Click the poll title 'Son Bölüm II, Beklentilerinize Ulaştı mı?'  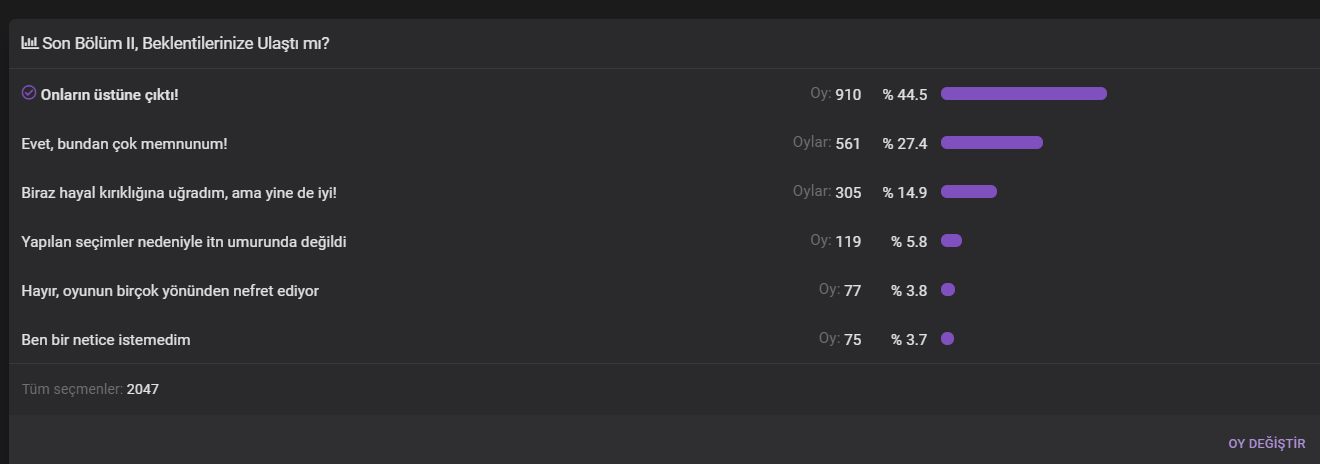[x=186, y=44]
